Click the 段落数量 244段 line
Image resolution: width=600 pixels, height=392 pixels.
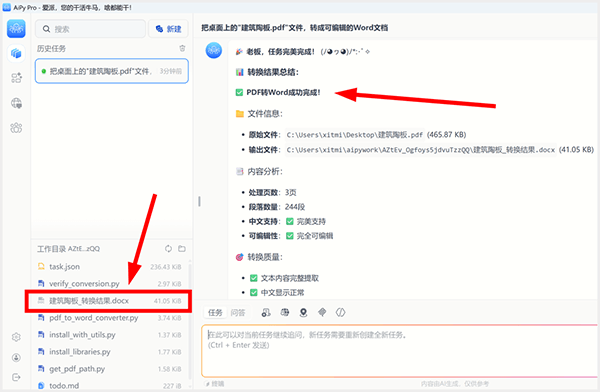tap(277, 207)
